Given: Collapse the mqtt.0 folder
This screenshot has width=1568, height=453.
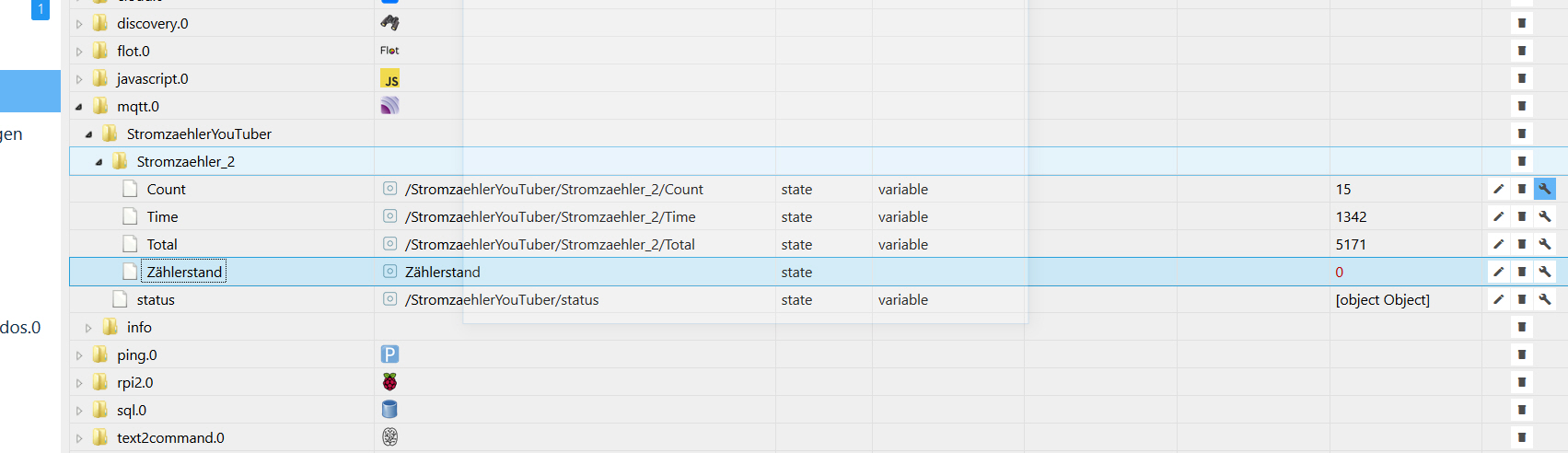Looking at the screenshot, I should pos(79,107).
